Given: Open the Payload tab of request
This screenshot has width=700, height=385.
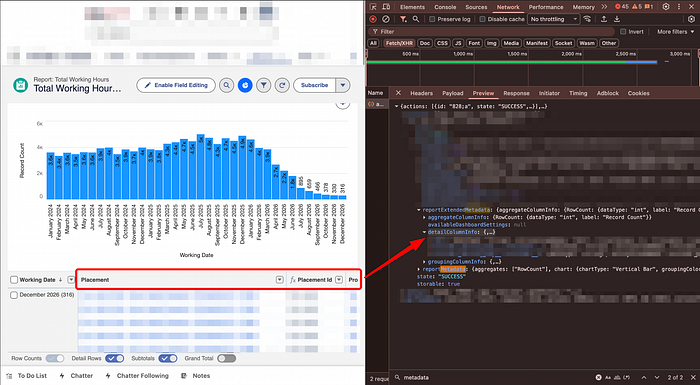Looking at the screenshot, I should tap(453, 93).
